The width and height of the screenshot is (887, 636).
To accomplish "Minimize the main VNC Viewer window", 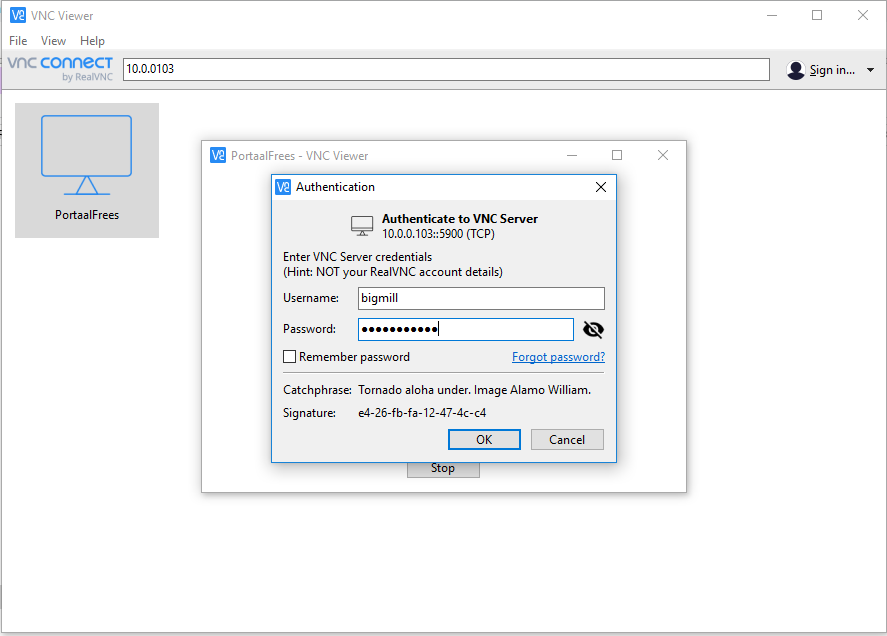I will [x=772, y=15].
